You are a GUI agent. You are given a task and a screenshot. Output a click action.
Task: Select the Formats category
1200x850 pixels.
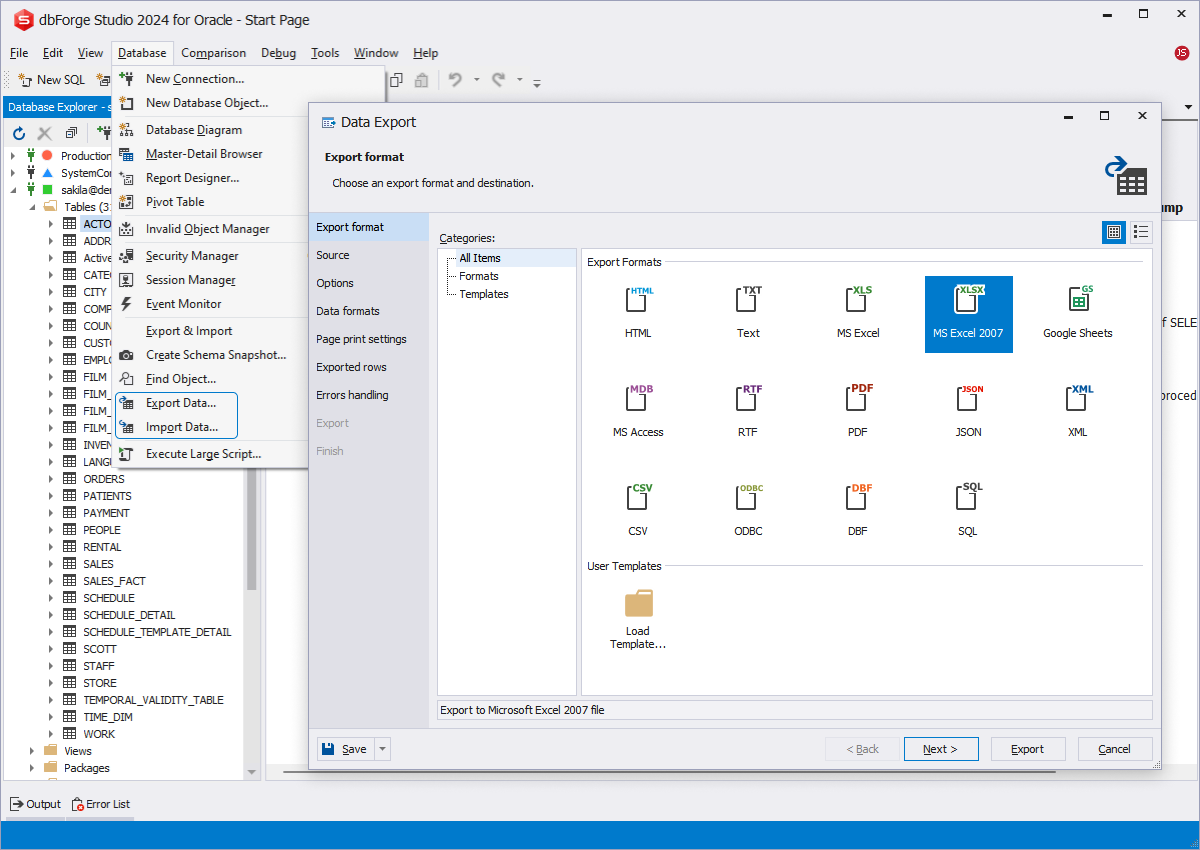[x=478, y=276]
